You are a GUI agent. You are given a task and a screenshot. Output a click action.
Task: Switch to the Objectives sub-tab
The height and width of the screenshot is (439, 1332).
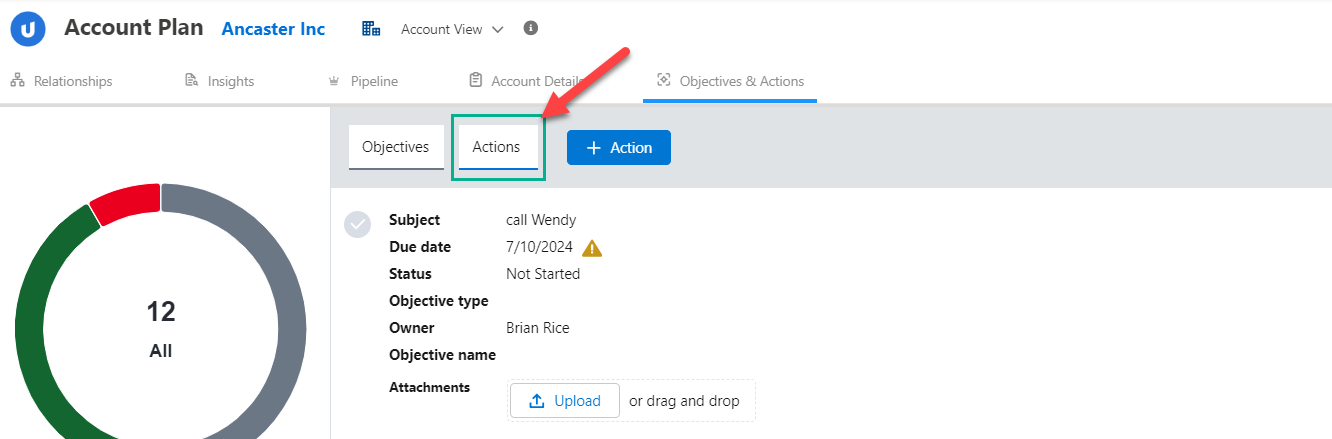(x=395, y=147)
